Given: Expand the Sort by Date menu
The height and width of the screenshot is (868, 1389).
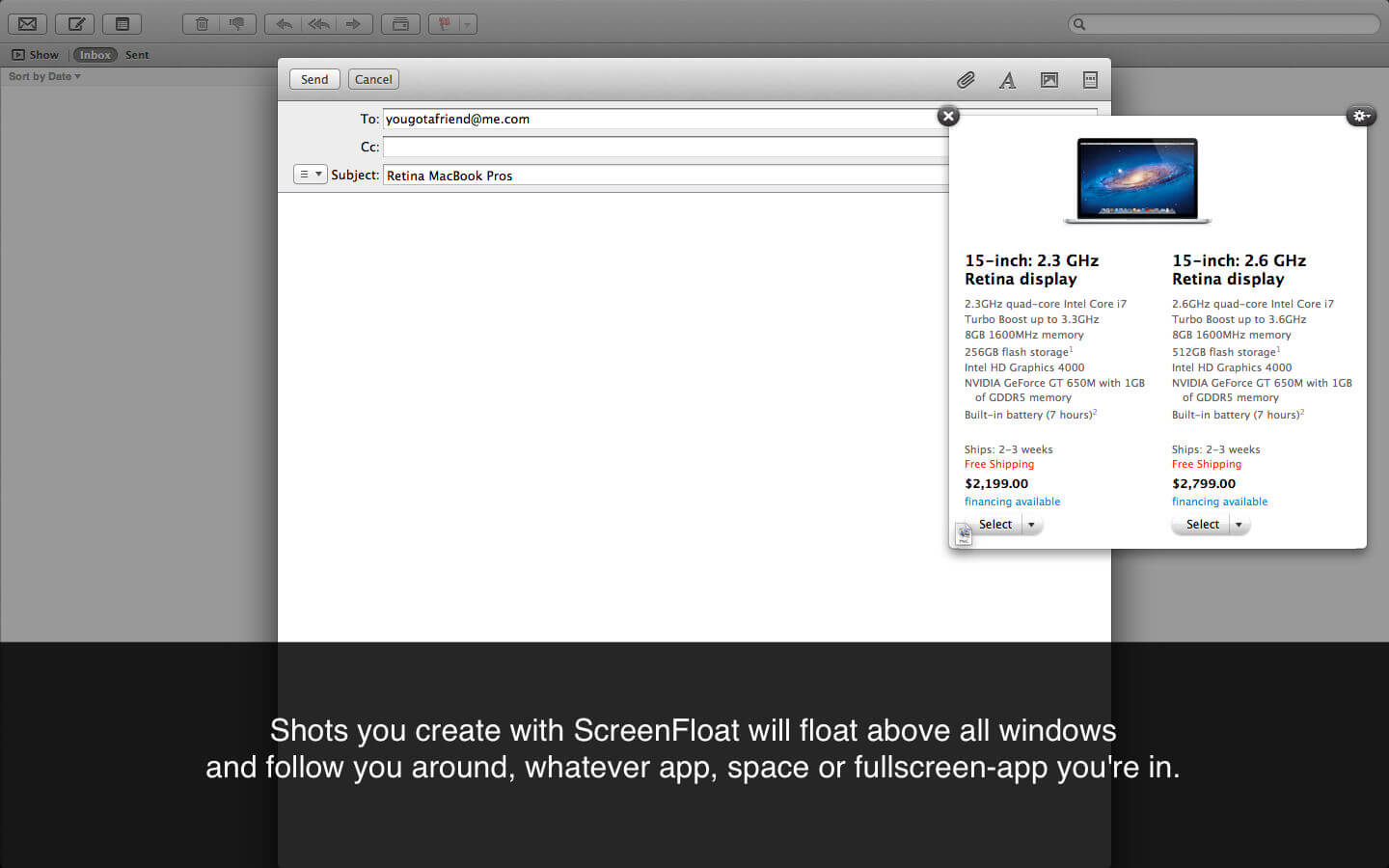Looking at the screenshot, I should pos(44,76).
